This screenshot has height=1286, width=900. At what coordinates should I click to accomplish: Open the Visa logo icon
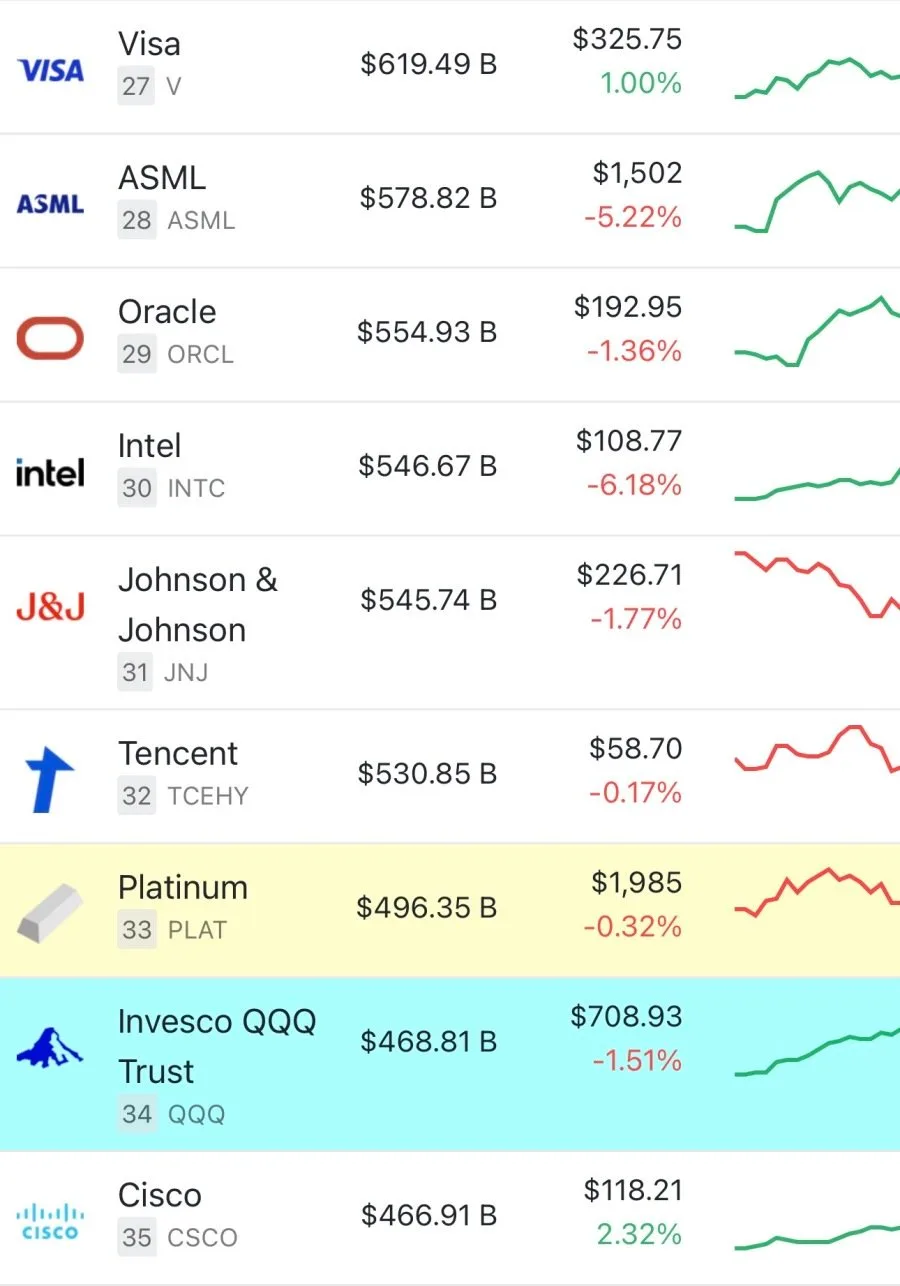(50, 70)
